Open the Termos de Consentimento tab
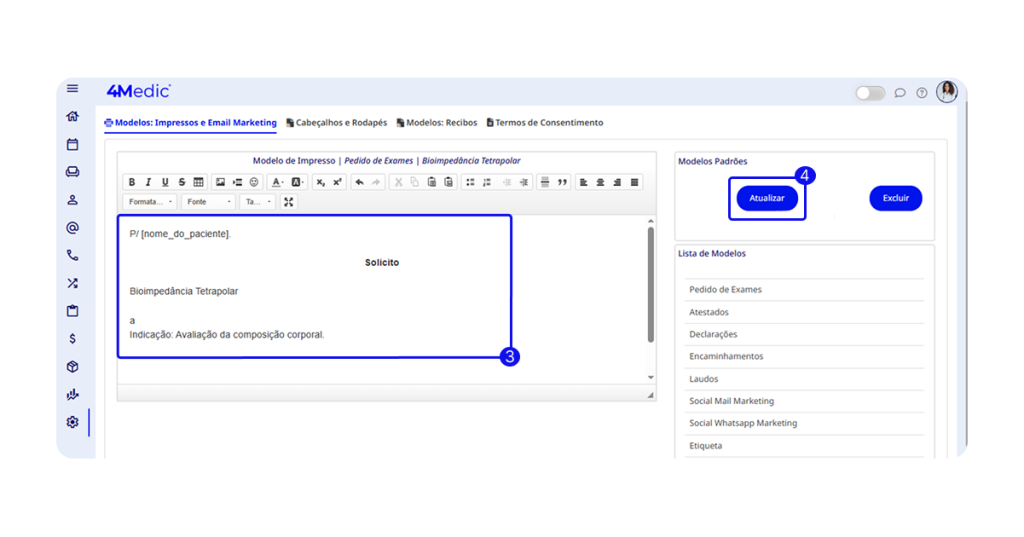 [x=545, y=123]
